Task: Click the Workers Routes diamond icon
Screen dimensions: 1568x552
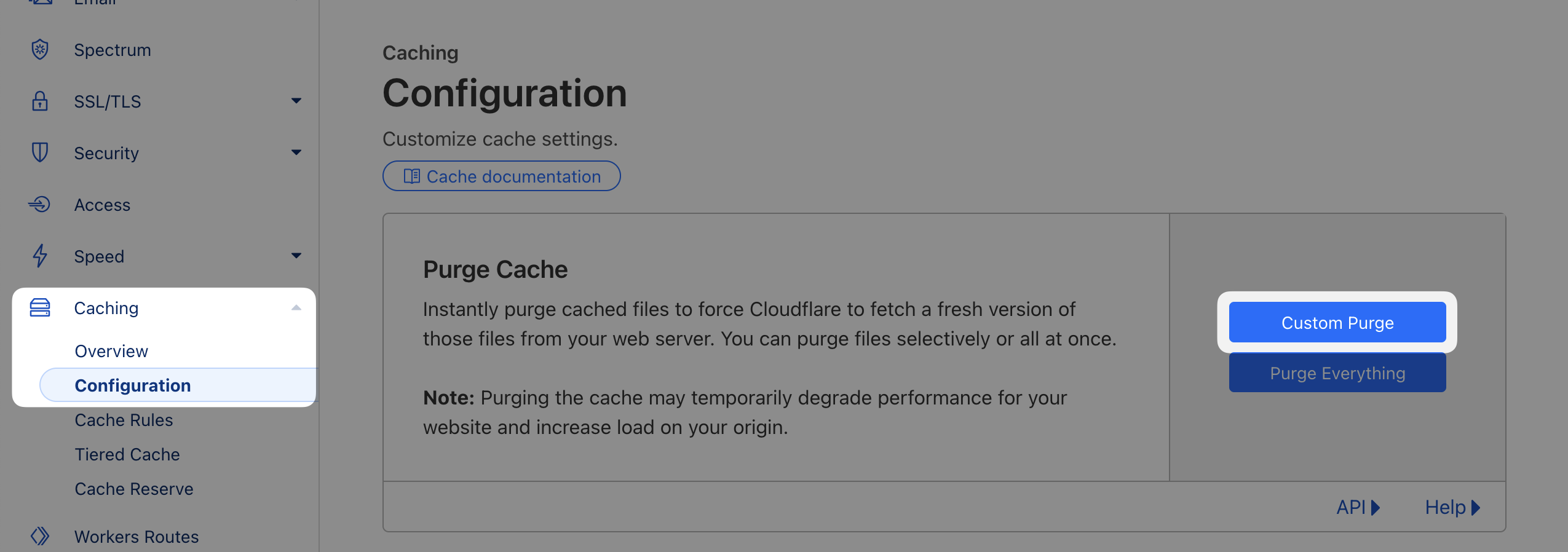Action: tap(40, 536)
